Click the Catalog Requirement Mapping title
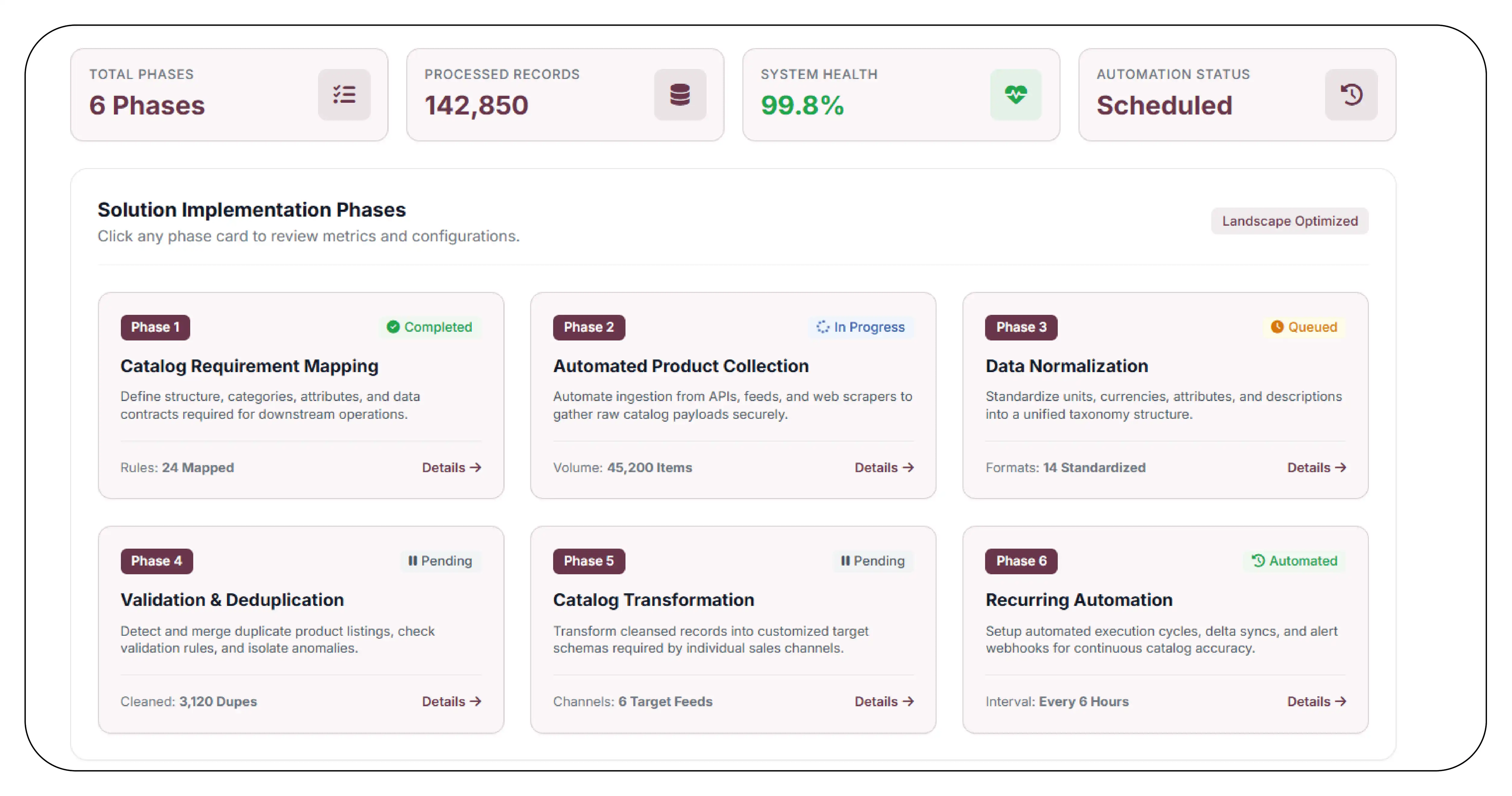The height and width of the screenshot is (796, 1512). coord(250,366)
